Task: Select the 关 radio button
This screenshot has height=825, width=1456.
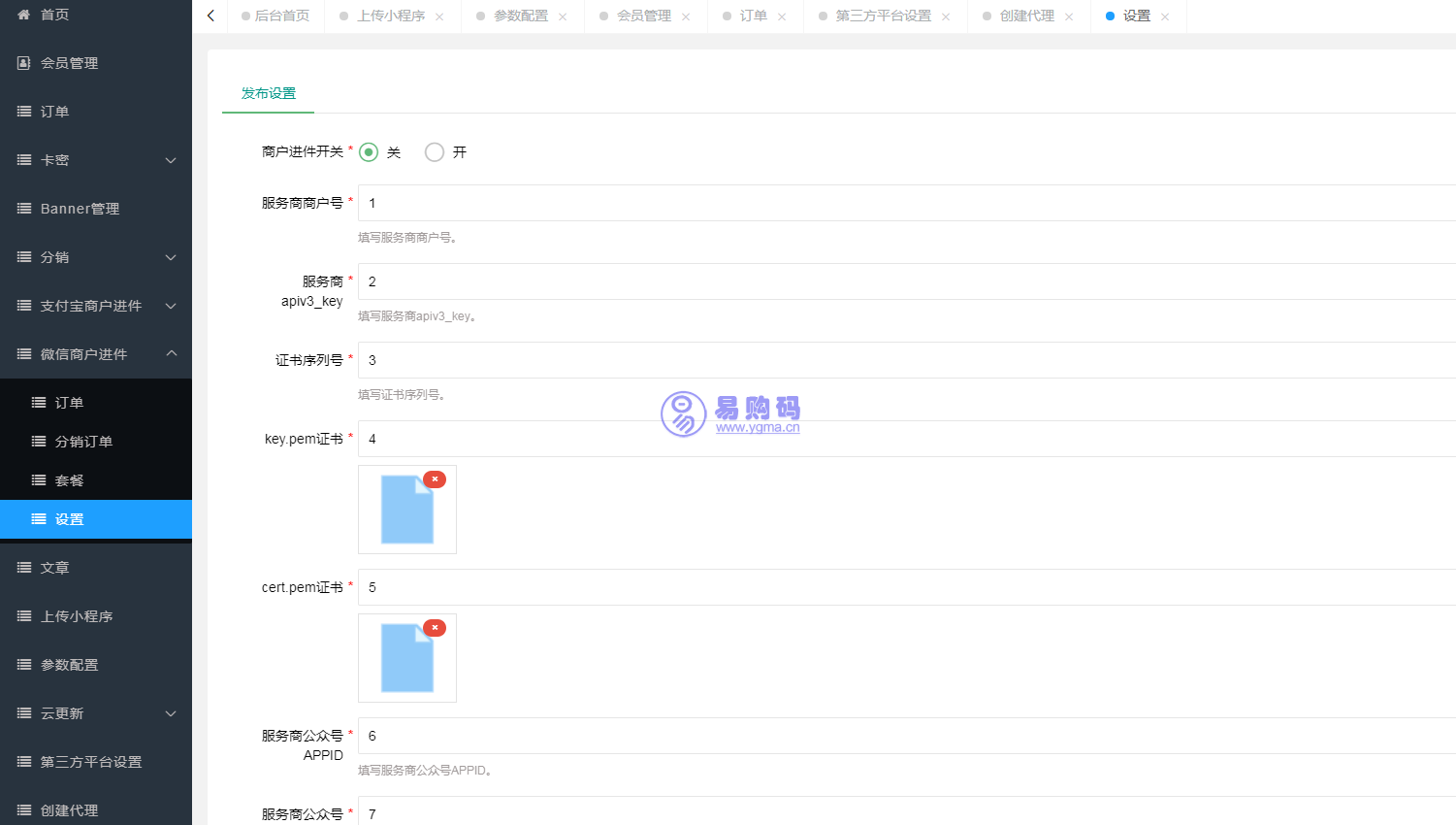Action: [368, 151]
